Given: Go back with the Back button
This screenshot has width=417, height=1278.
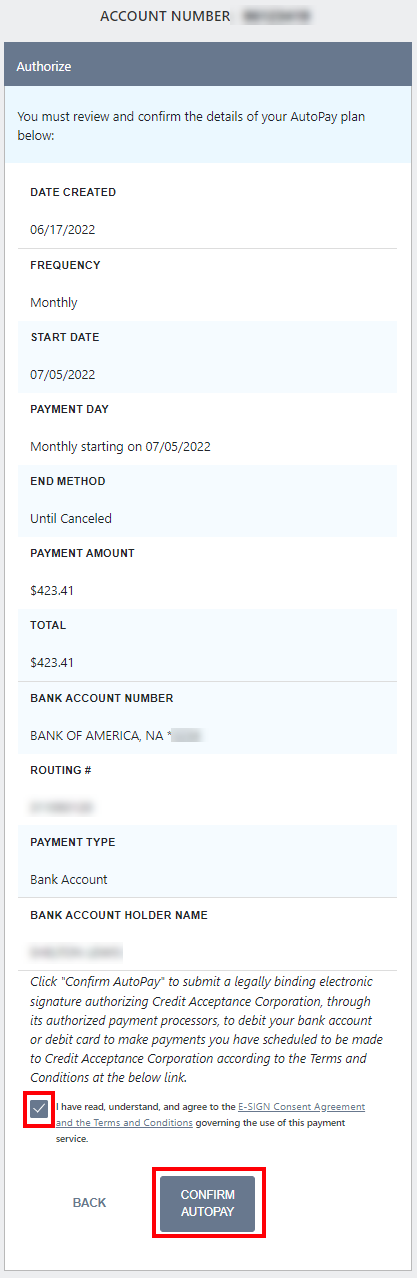Looking at the screenshot, I should (x=89, y=1203).
